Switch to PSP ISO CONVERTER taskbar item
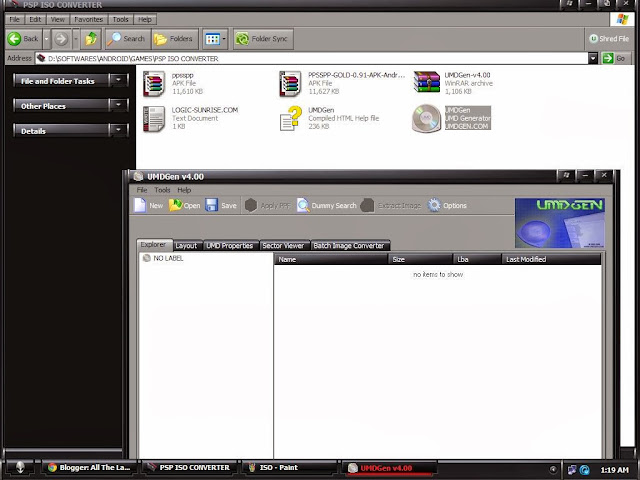 189,468
